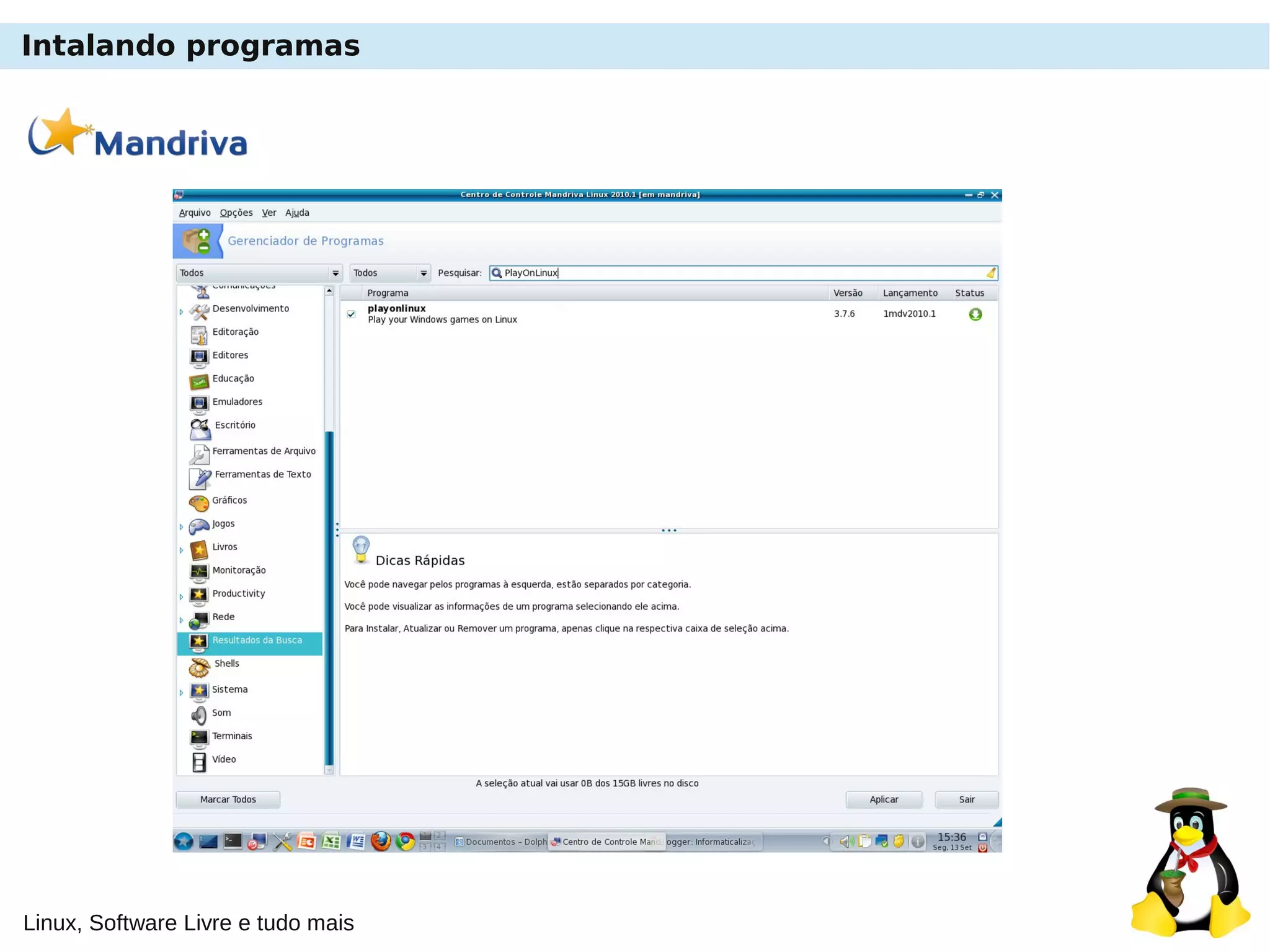Click the show desktop taskbar icon

pos(208,842)
